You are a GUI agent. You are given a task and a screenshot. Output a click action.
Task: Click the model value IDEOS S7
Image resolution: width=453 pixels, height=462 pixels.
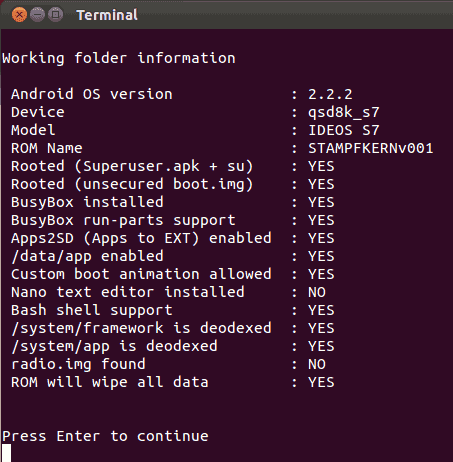click(x=344, y=130)
